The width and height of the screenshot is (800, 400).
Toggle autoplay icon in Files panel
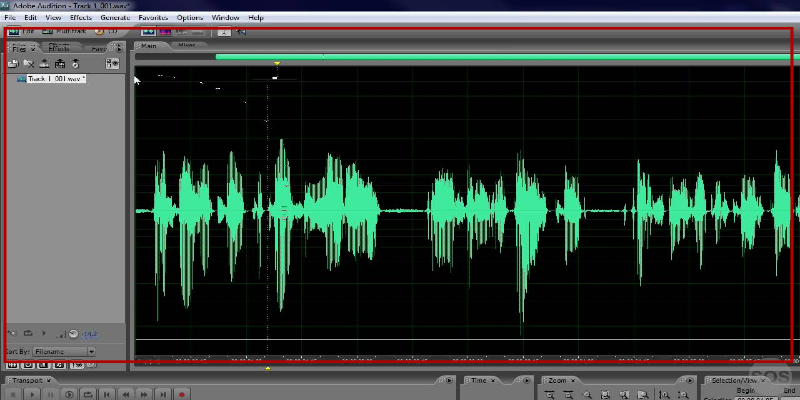(x=12, y=334)
